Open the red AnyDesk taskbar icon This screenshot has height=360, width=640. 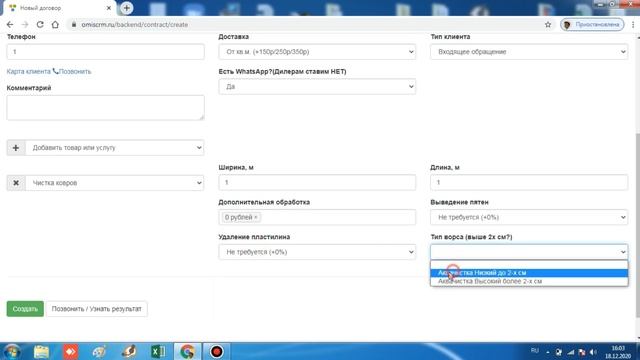coord(70,351)
